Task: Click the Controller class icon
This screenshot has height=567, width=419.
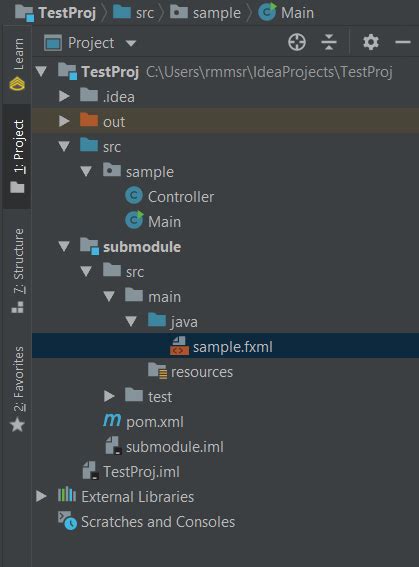Action: pos(134,196)
